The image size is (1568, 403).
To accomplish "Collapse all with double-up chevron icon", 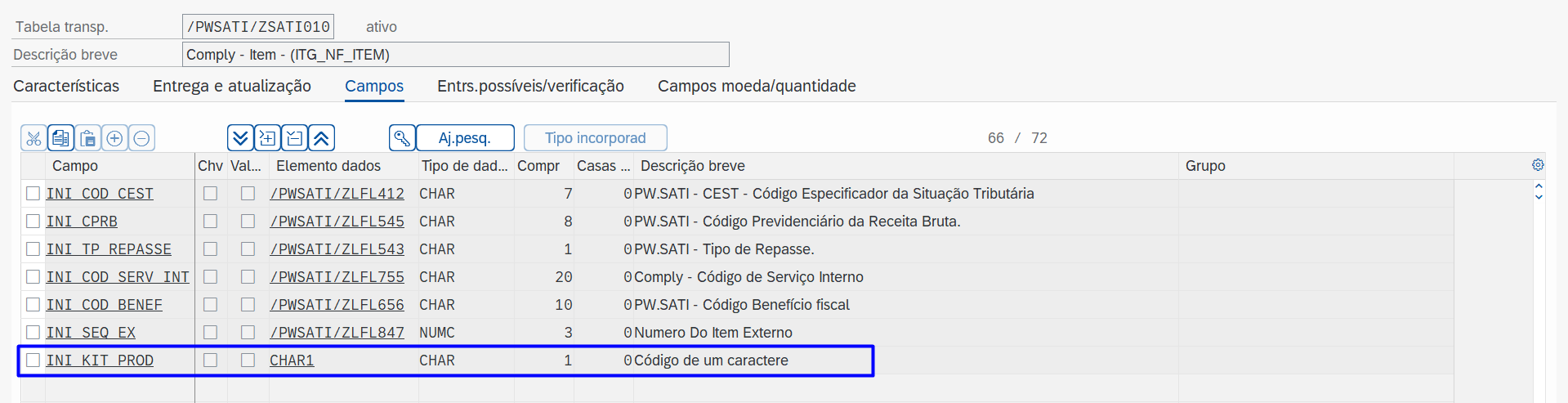I will click(321, 138).
